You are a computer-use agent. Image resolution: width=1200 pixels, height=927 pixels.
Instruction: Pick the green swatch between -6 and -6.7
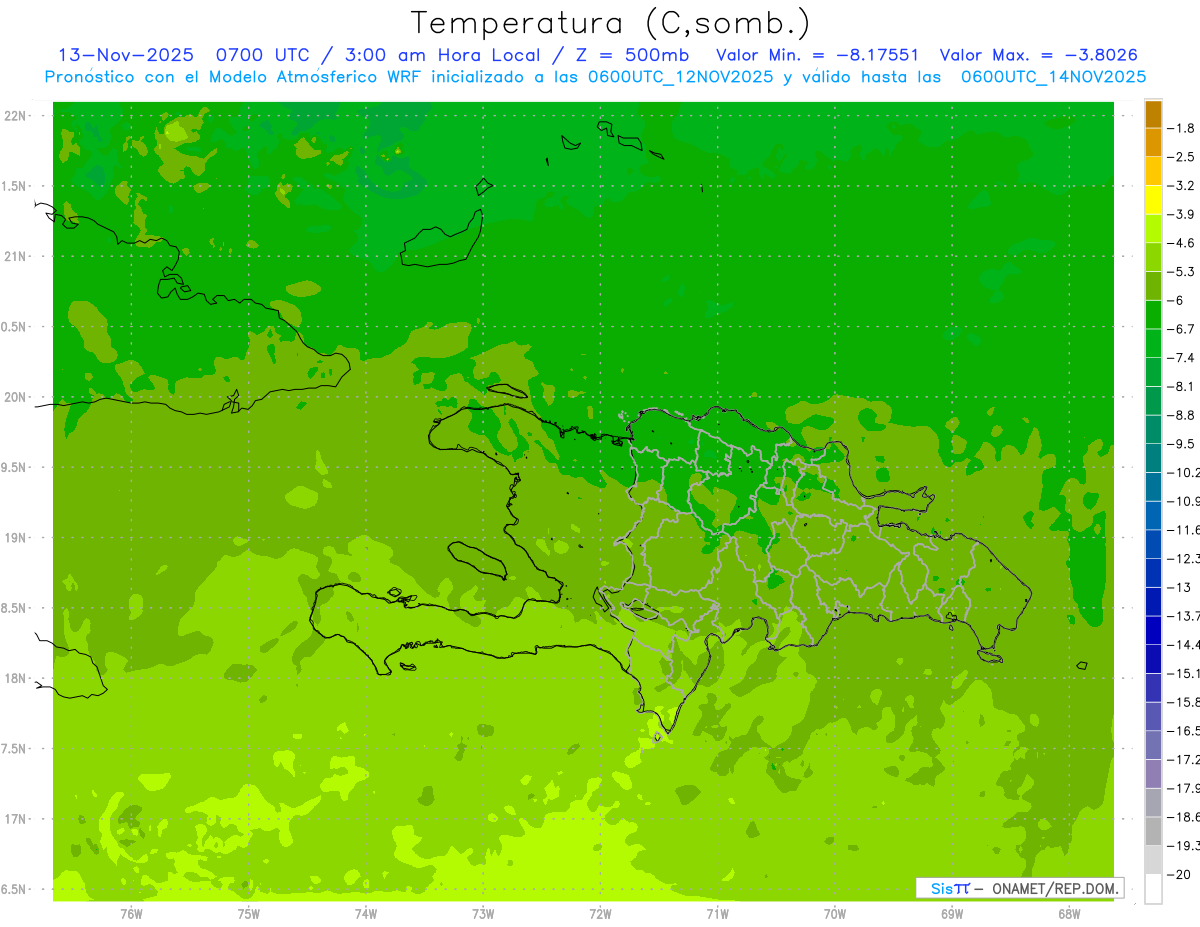pos(1153,315)
